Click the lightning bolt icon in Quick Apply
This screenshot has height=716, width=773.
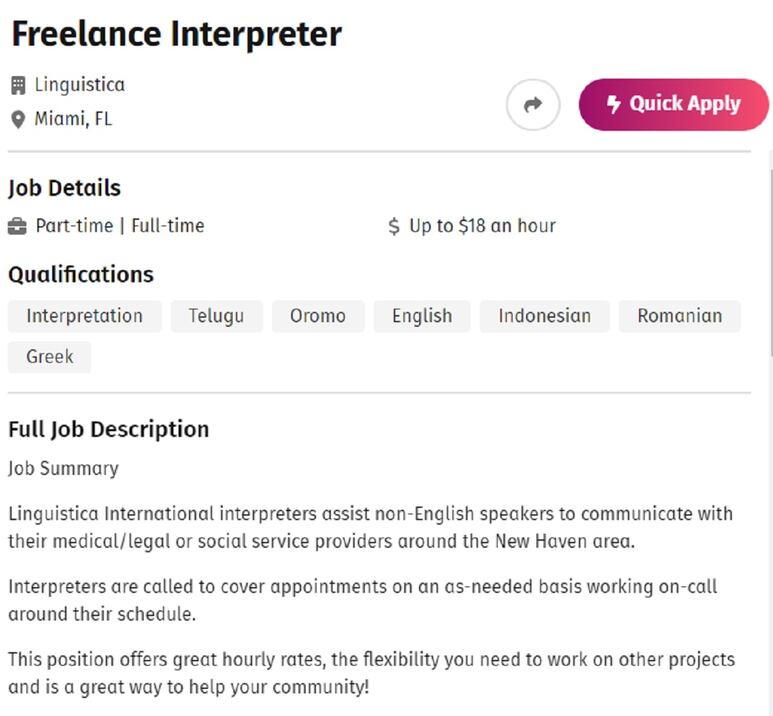(613, 104)
